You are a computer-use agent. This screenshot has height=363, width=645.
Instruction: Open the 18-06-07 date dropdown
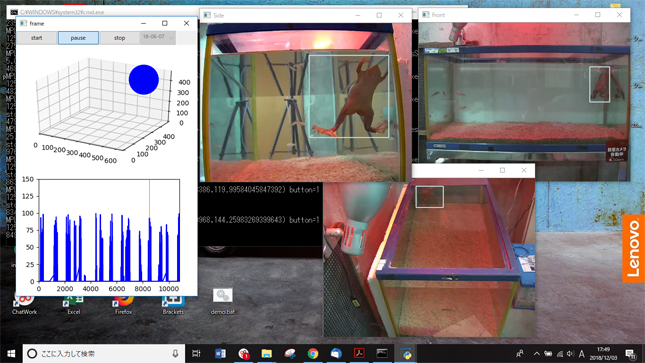click(158, 37)
